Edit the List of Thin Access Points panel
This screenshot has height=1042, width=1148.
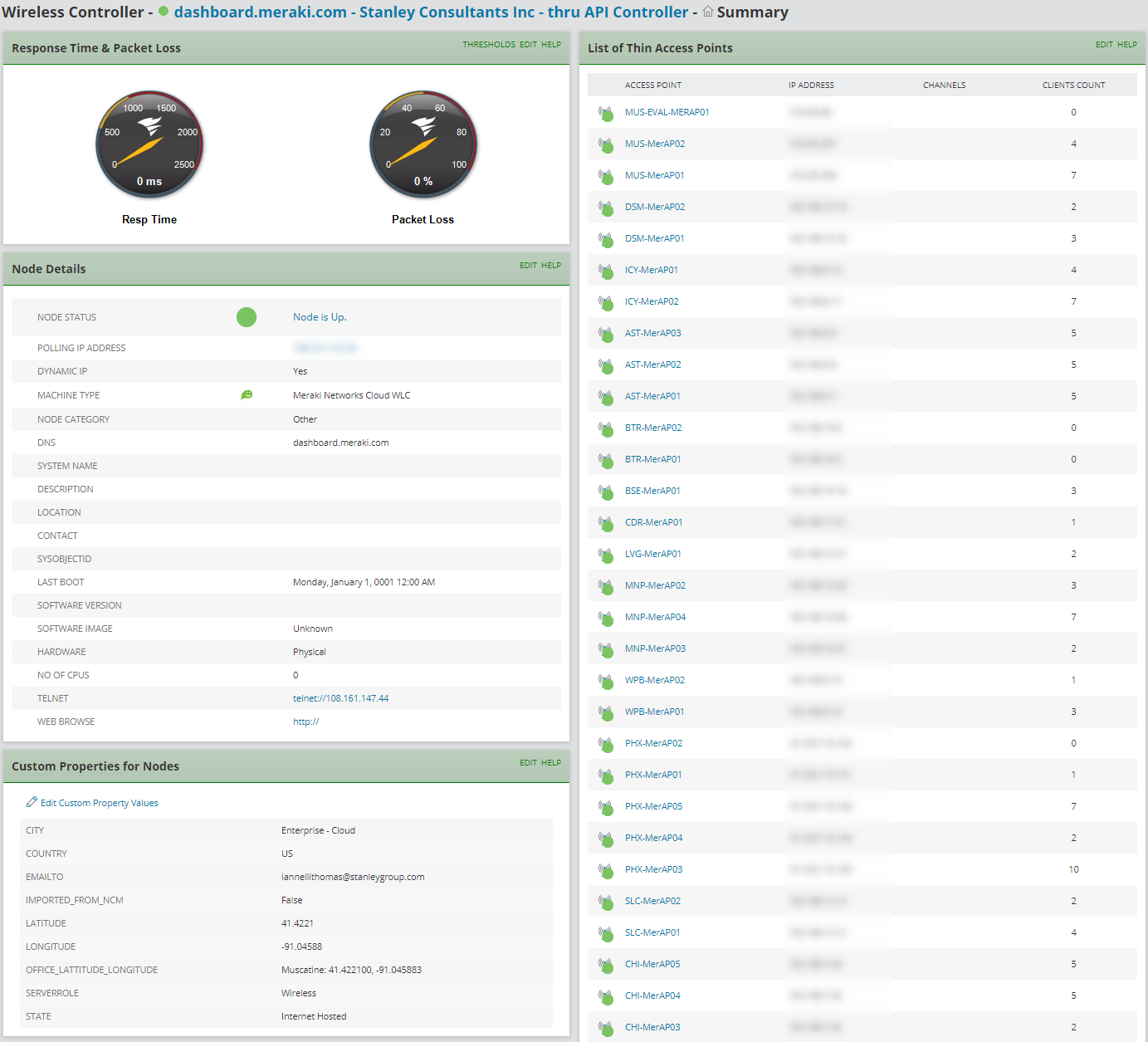coord(1104,45)
